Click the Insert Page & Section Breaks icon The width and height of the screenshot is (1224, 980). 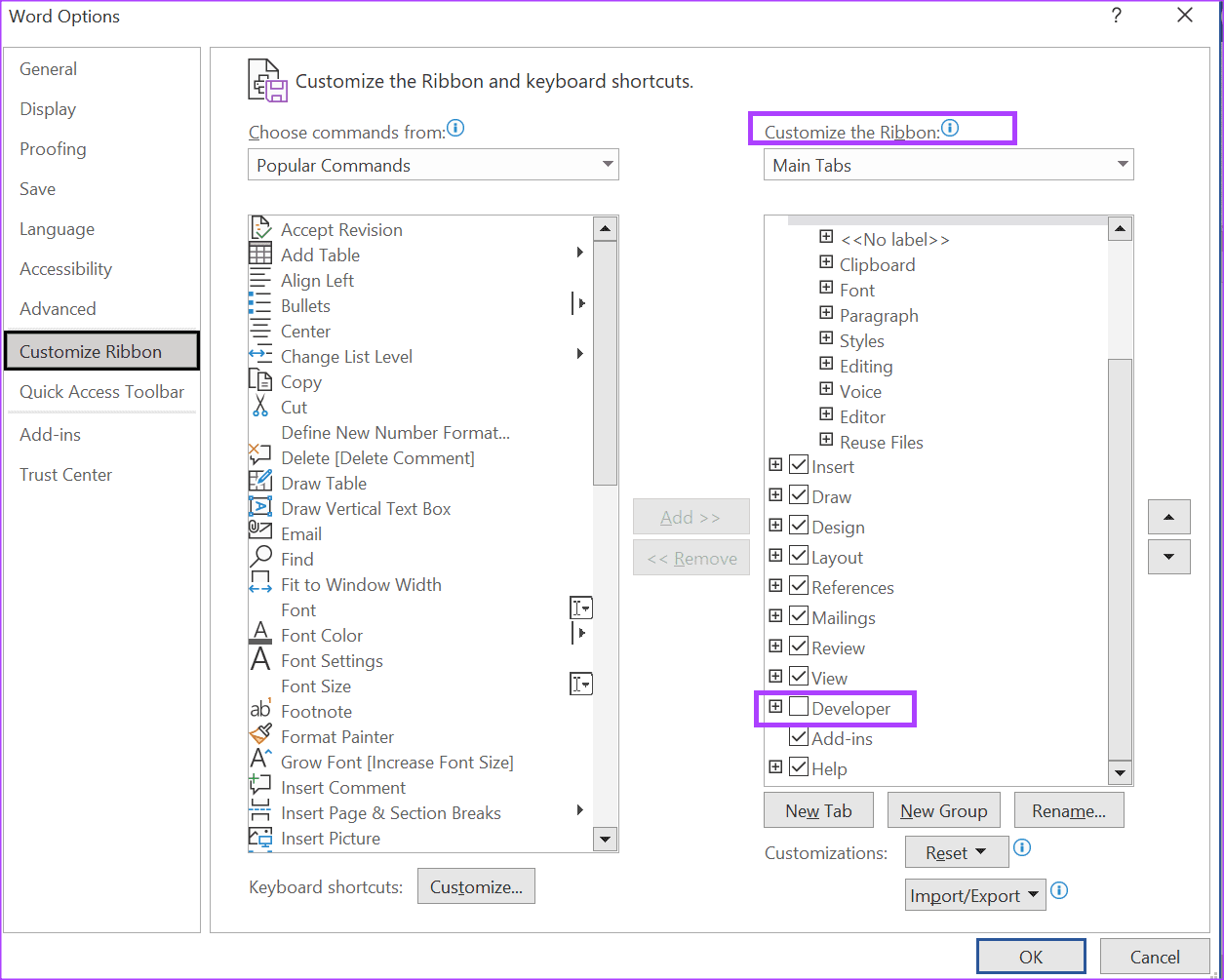coord(260,812)
